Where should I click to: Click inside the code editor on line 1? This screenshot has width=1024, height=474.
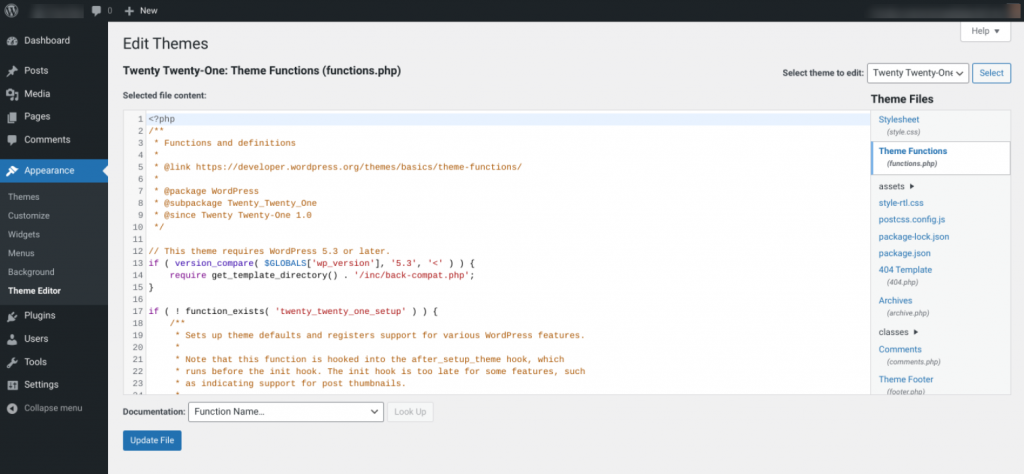pos(400,119)
